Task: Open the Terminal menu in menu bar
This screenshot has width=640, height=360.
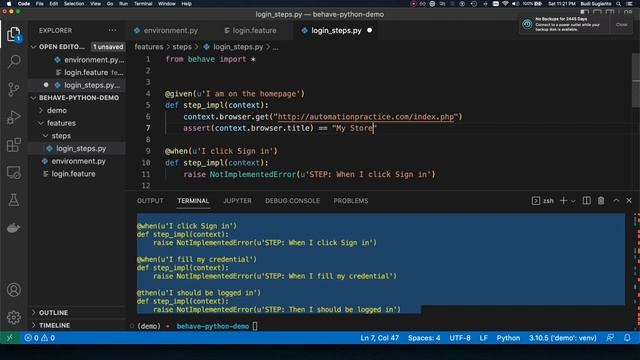Action: (143, 4)
